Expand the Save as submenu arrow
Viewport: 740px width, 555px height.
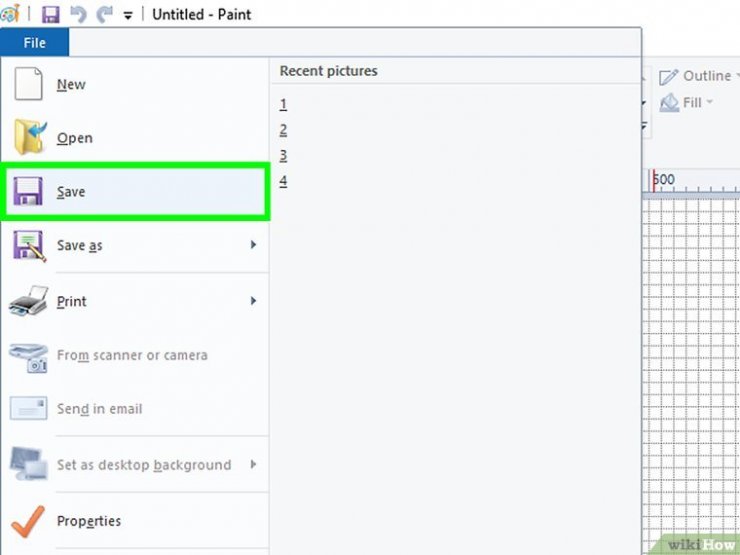coord(253,244)
